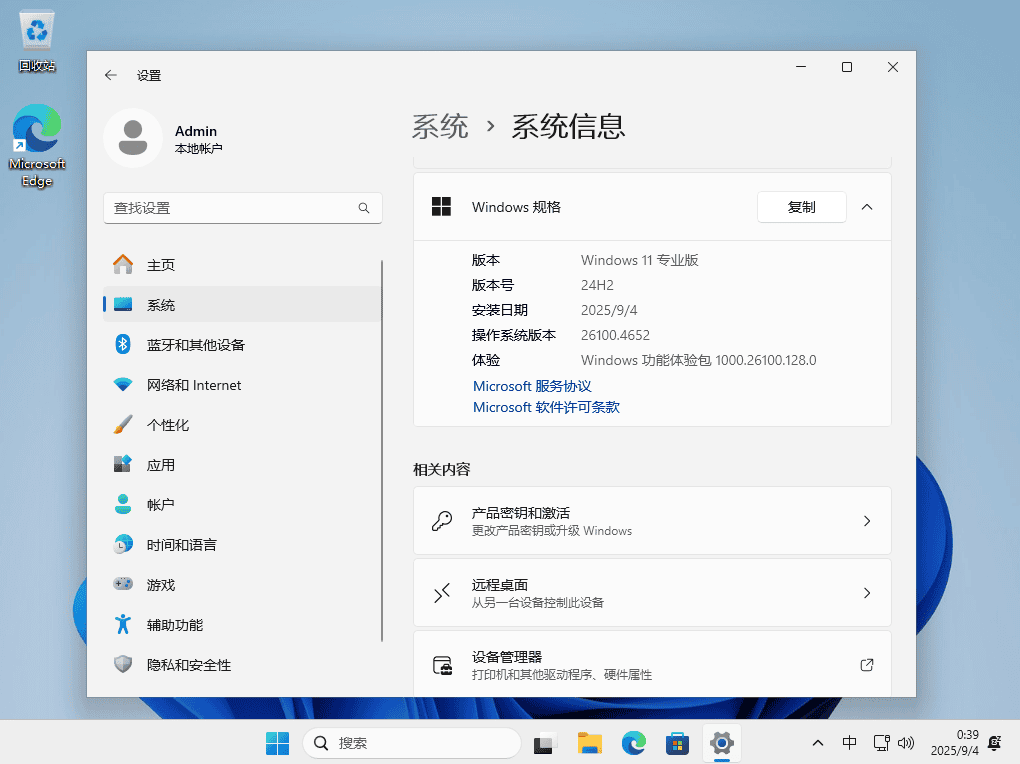The height and width of the screenshot is (764, 1020).
Task: Open the Windows Start menu
Action: 278,743
